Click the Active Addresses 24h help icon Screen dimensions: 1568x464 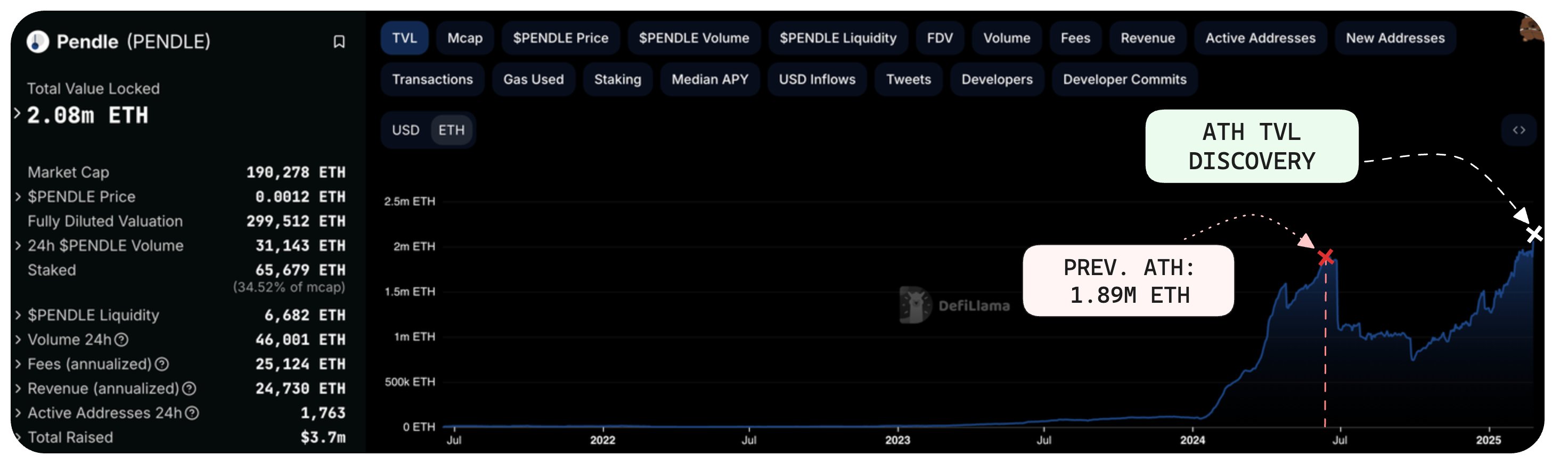(192, 413)
